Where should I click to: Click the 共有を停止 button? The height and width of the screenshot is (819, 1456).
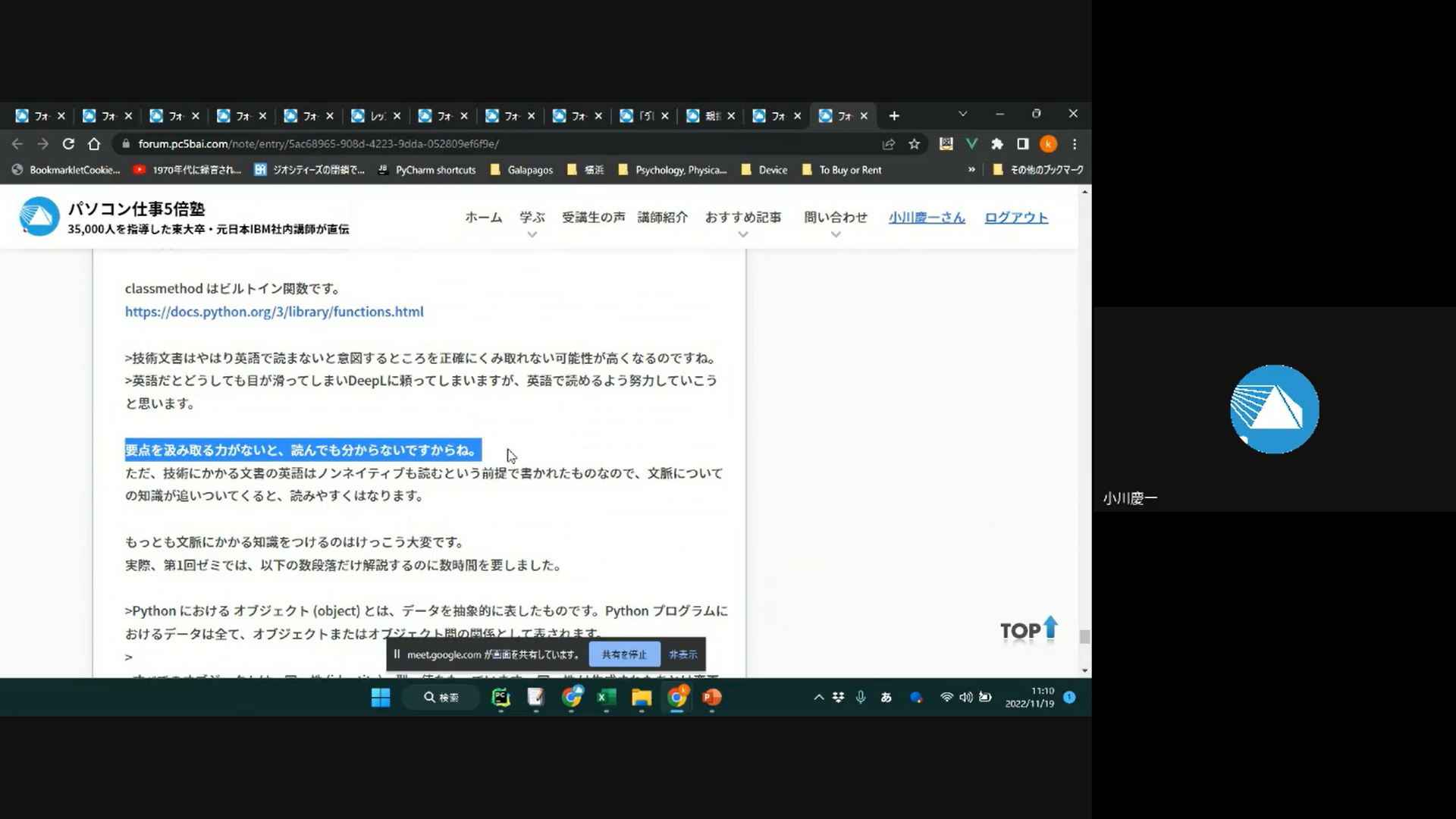point(624,654)
